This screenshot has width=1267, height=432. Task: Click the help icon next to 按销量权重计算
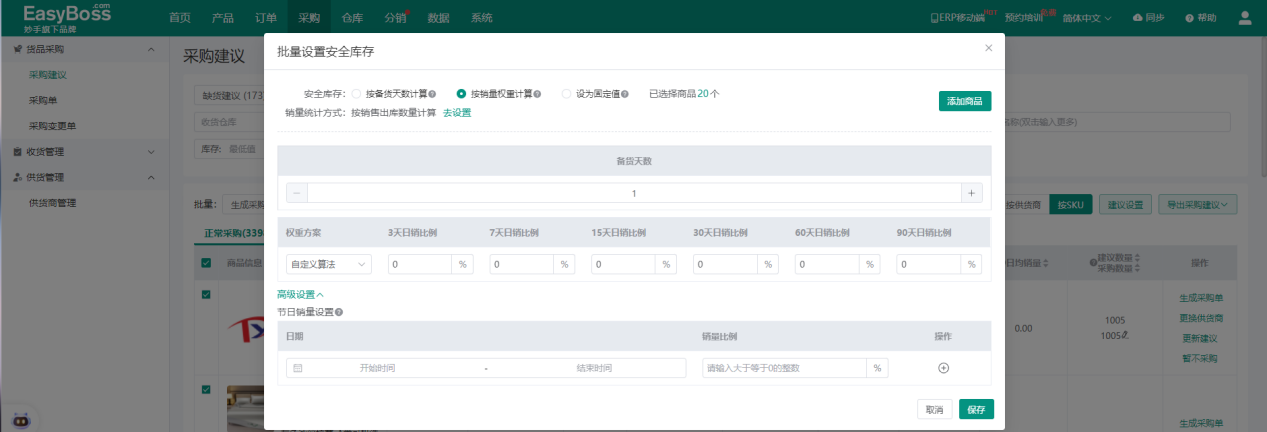tap(537, 94)
